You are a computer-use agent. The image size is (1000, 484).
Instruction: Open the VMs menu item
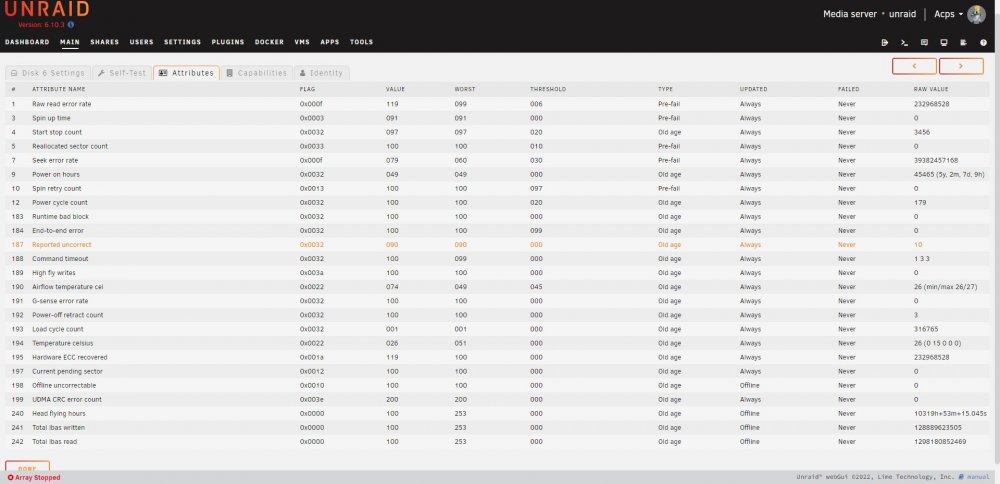point(302,42)
